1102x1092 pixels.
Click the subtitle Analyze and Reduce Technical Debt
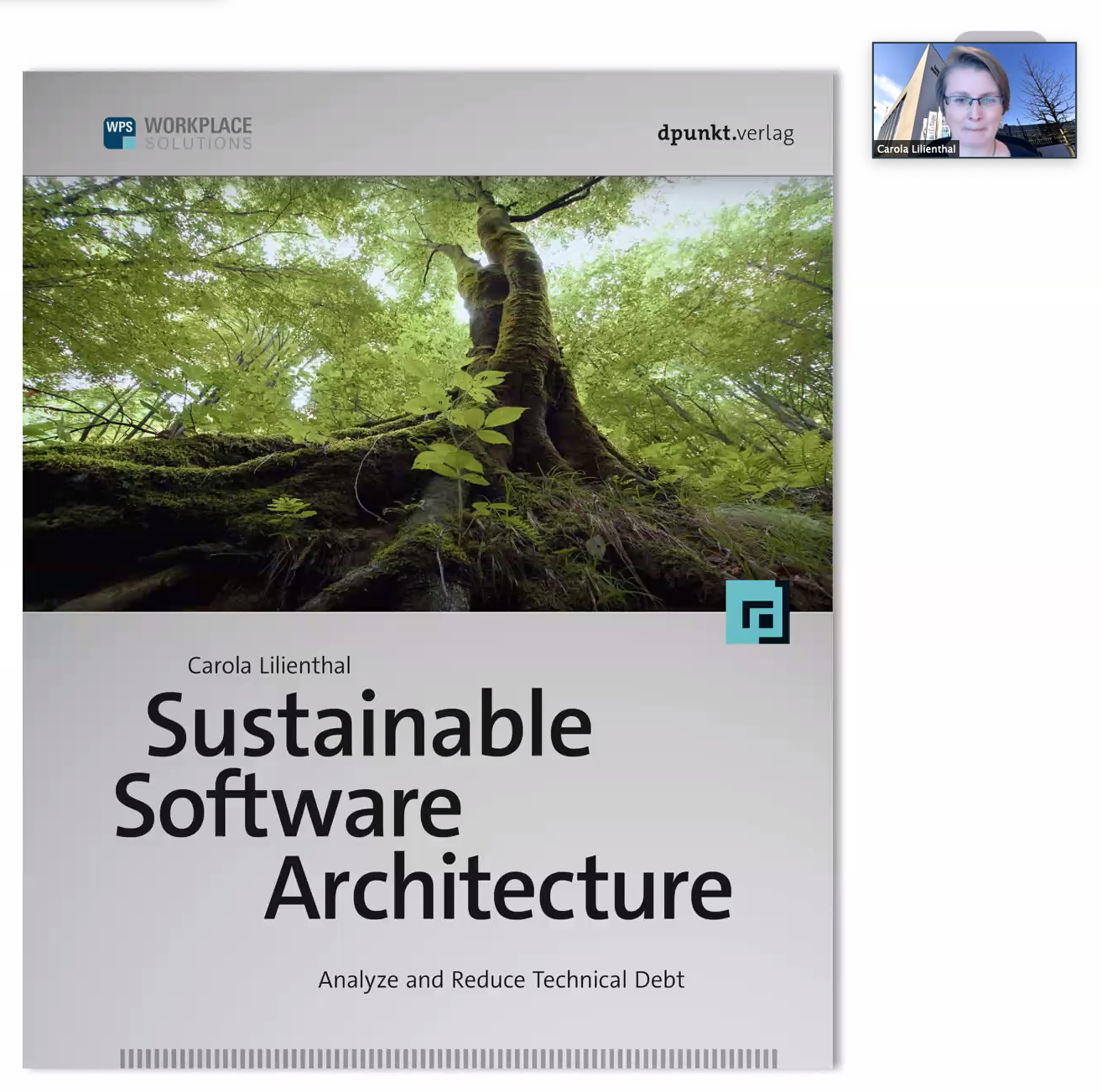tap(501, 980)
